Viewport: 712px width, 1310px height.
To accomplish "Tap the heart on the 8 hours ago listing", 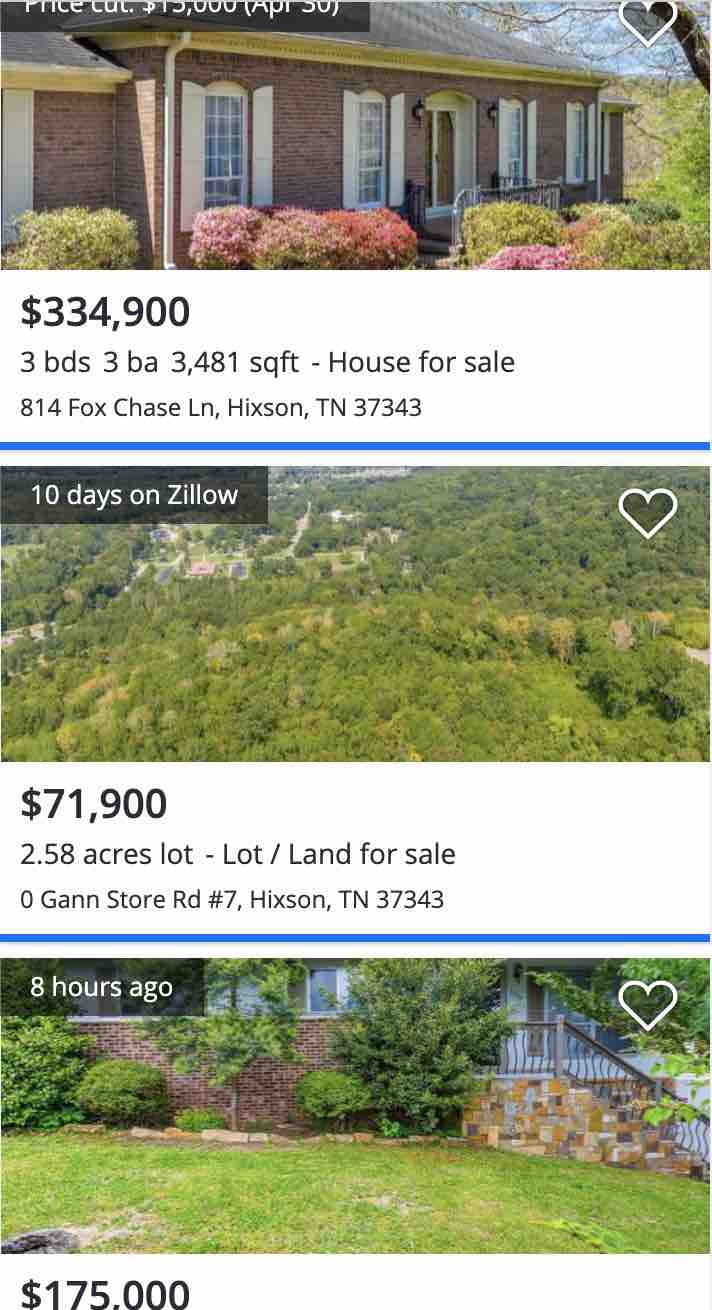I will (648, 1005).
